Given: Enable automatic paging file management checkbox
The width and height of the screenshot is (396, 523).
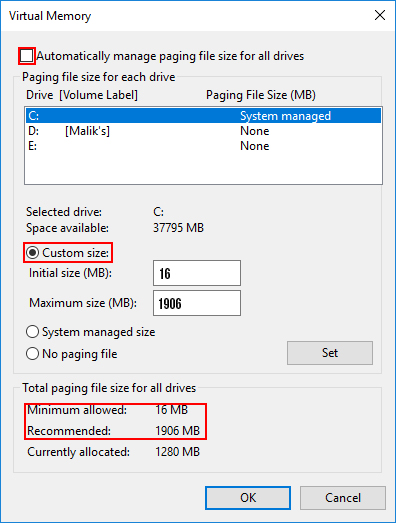Looking at the screenshot, I should pos(27,56).
